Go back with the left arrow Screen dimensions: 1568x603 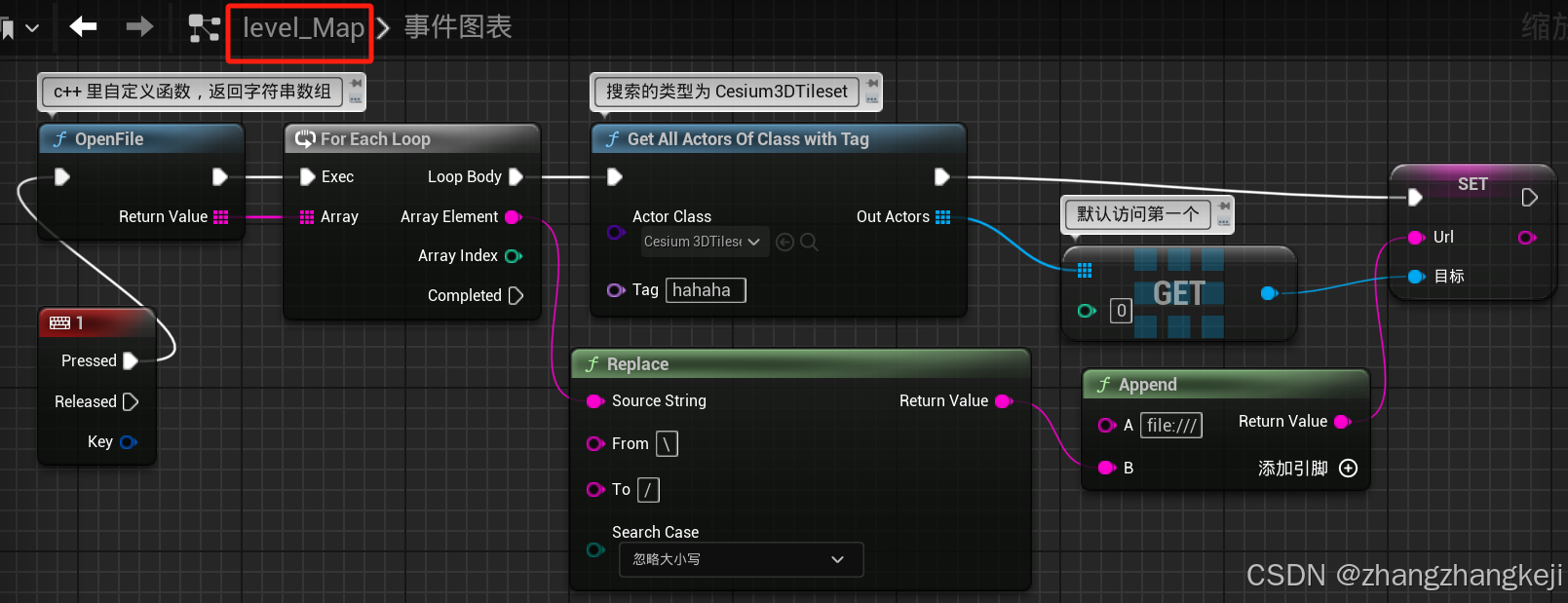coord(84,27)
